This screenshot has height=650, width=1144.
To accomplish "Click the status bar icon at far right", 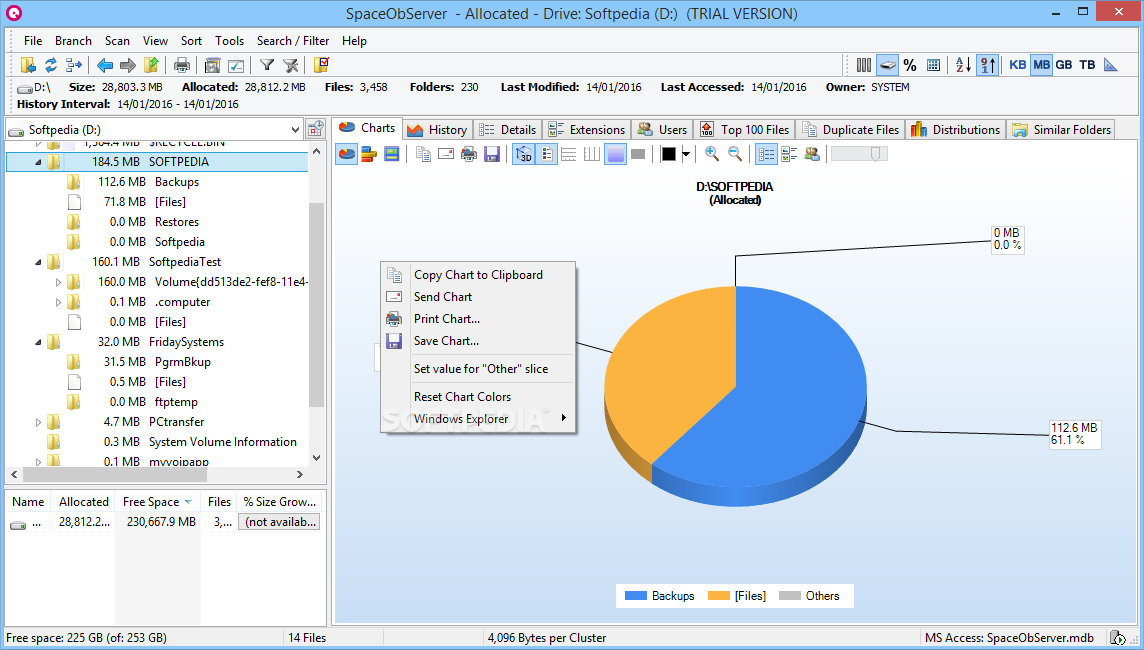I will [1117, 638].
